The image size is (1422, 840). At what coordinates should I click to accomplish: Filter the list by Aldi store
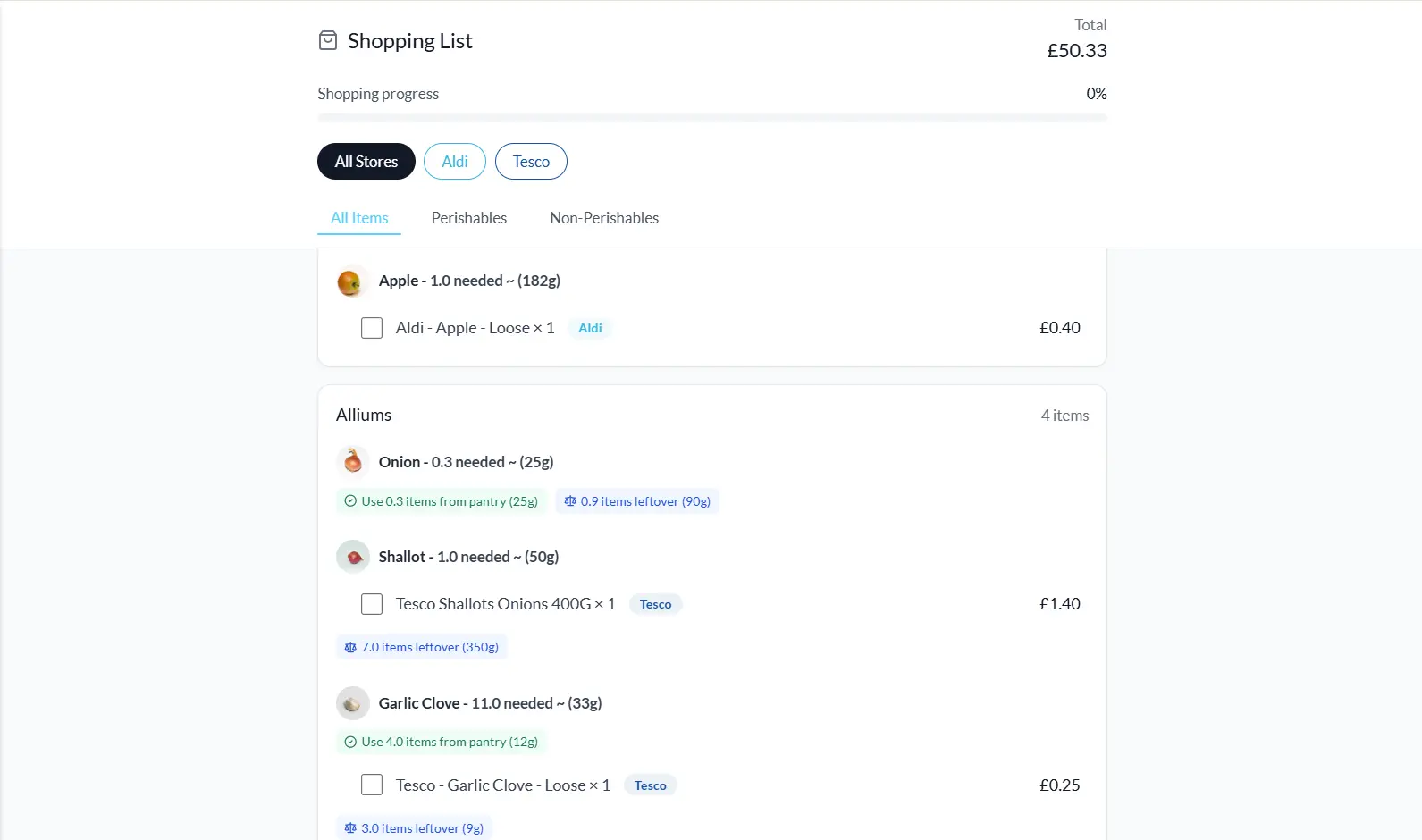coord(454,162)
